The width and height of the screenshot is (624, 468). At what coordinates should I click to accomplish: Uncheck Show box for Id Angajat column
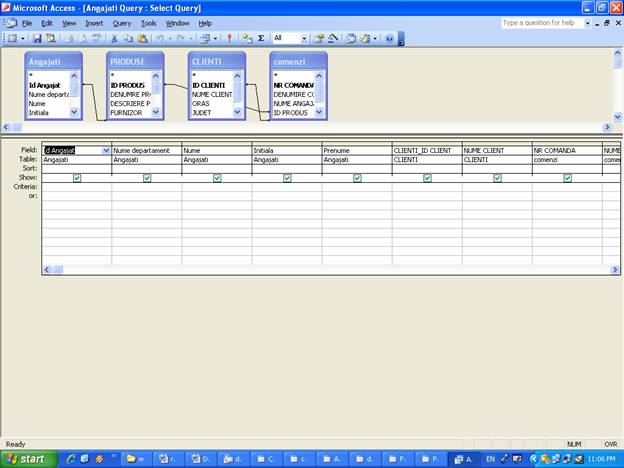(x=77, y=178)
